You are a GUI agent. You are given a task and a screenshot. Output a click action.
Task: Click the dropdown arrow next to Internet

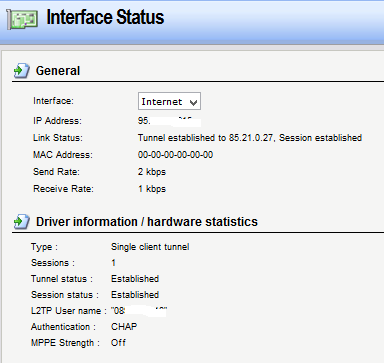(193, 102)
